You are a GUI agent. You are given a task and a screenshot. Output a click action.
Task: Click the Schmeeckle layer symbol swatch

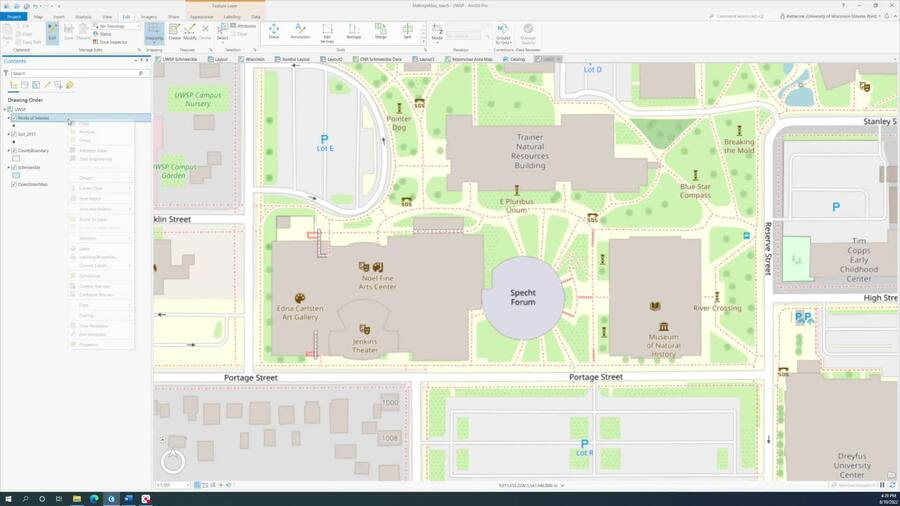(16, 176)
